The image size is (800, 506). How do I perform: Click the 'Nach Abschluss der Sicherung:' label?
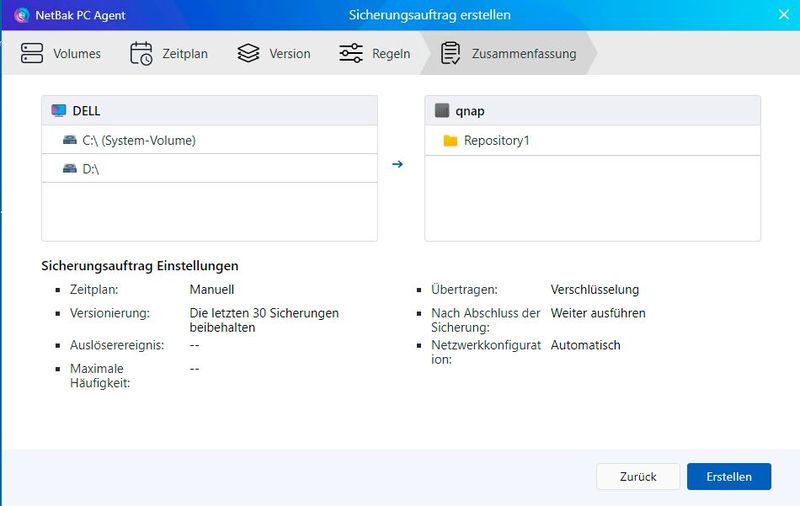[x=485, y=320]
